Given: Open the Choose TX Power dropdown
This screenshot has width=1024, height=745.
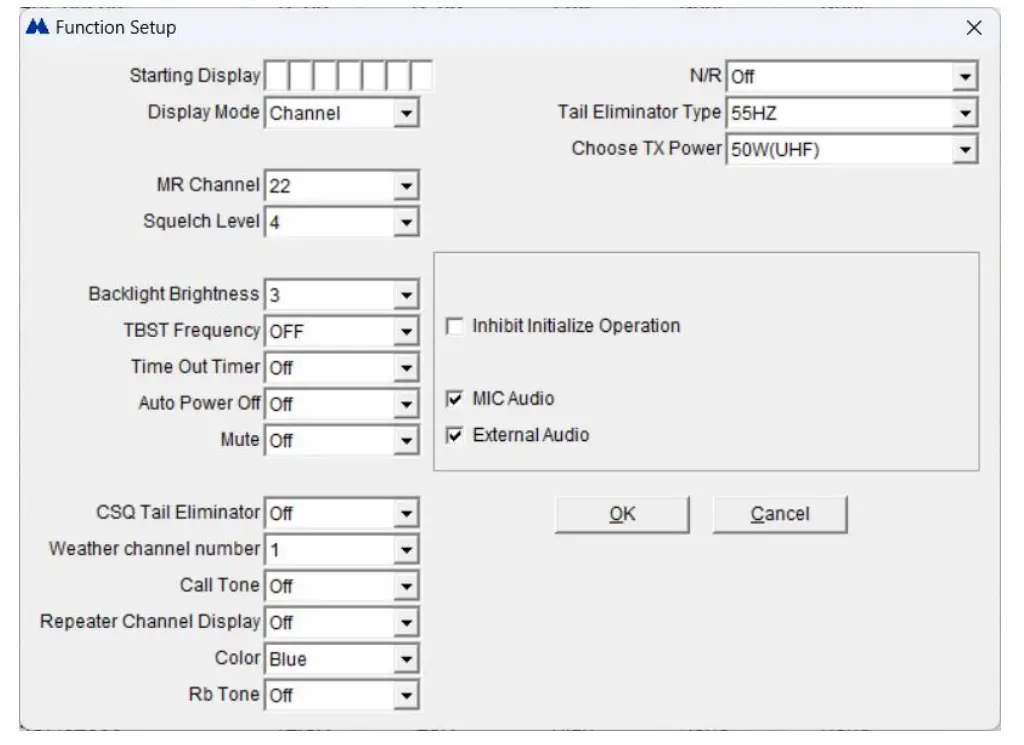Looking at the screenshot, I should pos(963,149).
